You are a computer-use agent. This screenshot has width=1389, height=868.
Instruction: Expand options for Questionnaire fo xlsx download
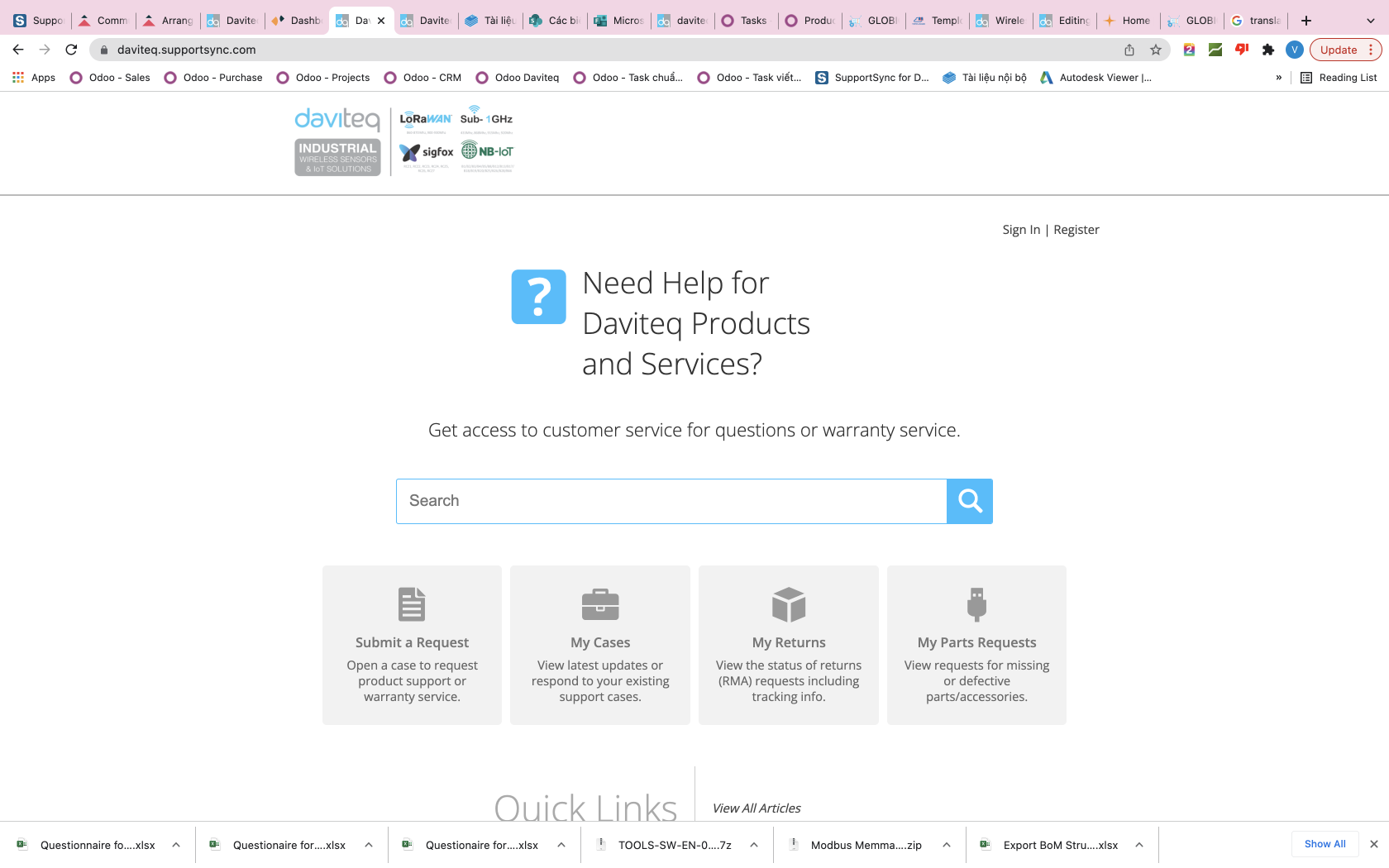click(176, 845)
